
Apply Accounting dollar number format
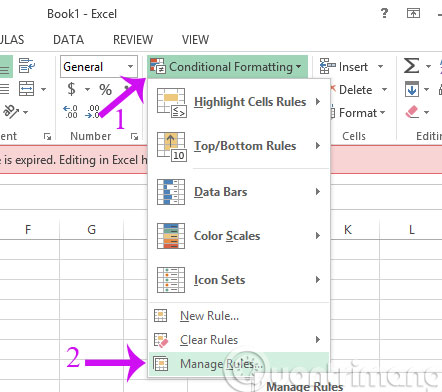coord(71,89)
